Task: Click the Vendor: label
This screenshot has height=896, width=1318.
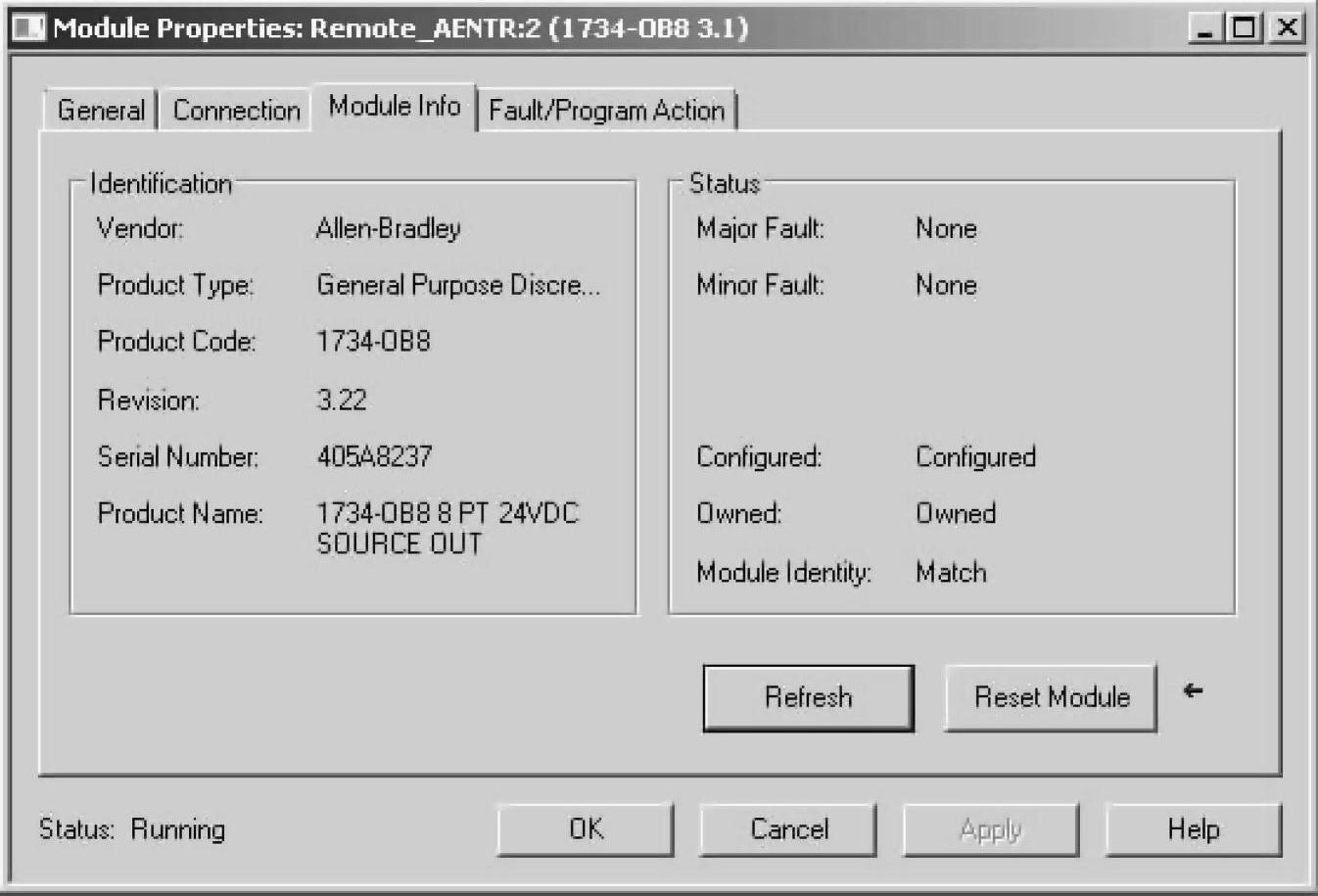Action: tap(140, 228)
